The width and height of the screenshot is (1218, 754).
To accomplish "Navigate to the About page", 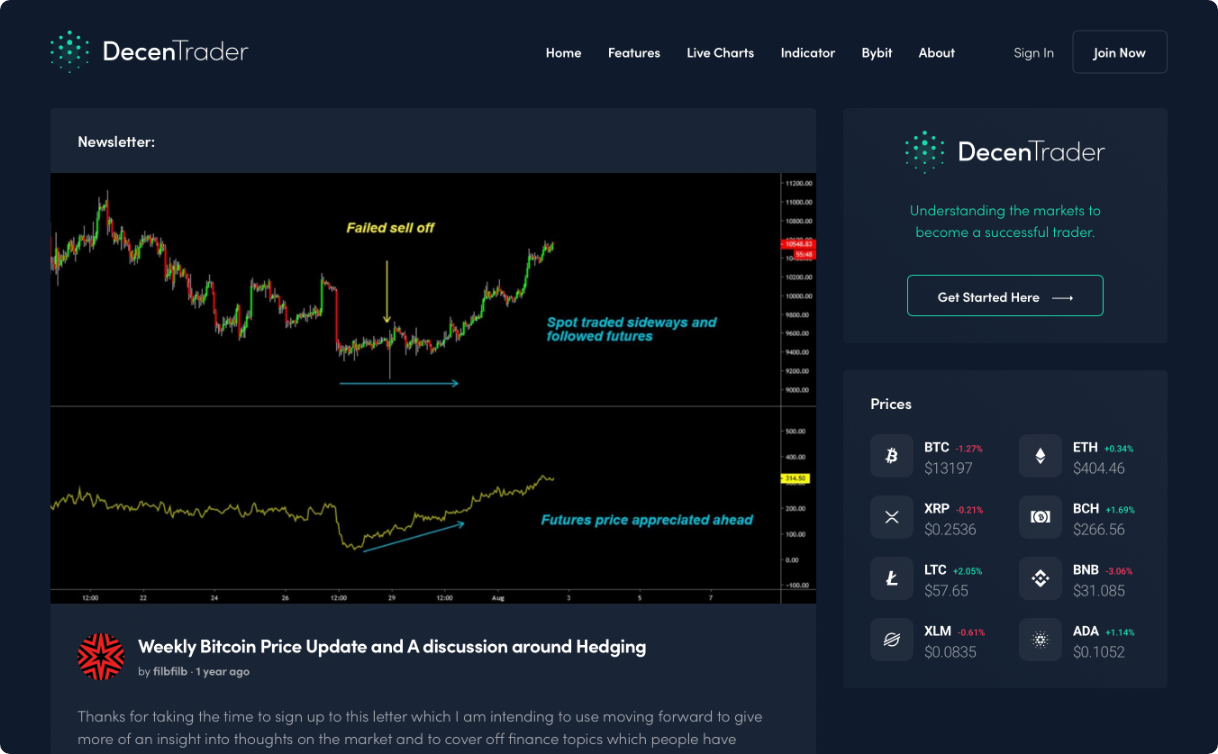I will point(936,53).
